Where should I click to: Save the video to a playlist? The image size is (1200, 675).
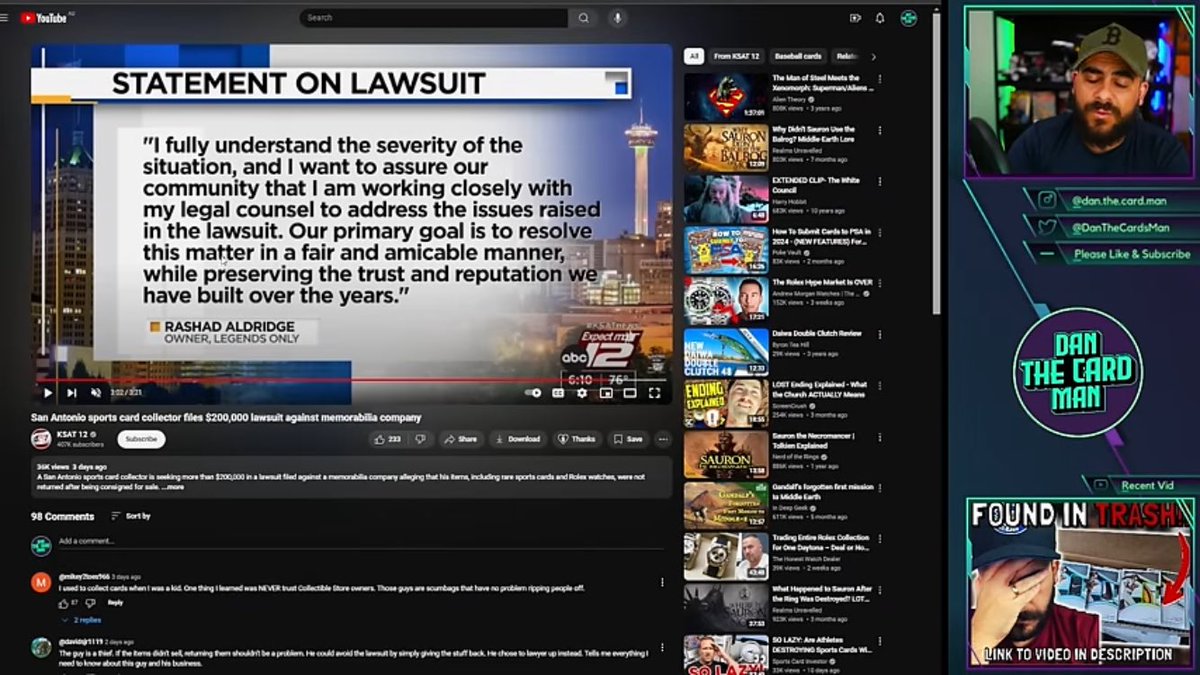(629, 439)
